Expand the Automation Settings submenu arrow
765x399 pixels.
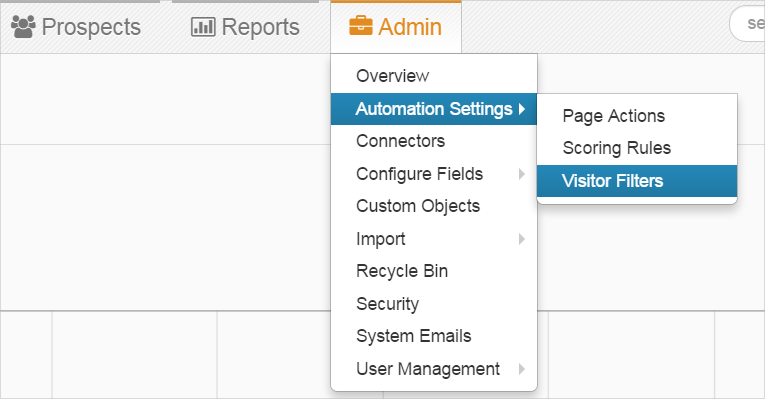point(522,109)
